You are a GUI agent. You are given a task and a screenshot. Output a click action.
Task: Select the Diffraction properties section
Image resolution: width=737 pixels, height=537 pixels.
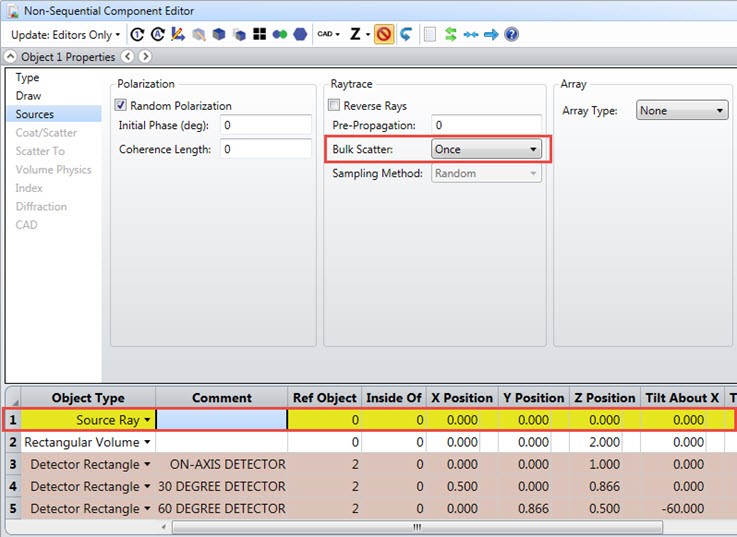tap(41, 206)
